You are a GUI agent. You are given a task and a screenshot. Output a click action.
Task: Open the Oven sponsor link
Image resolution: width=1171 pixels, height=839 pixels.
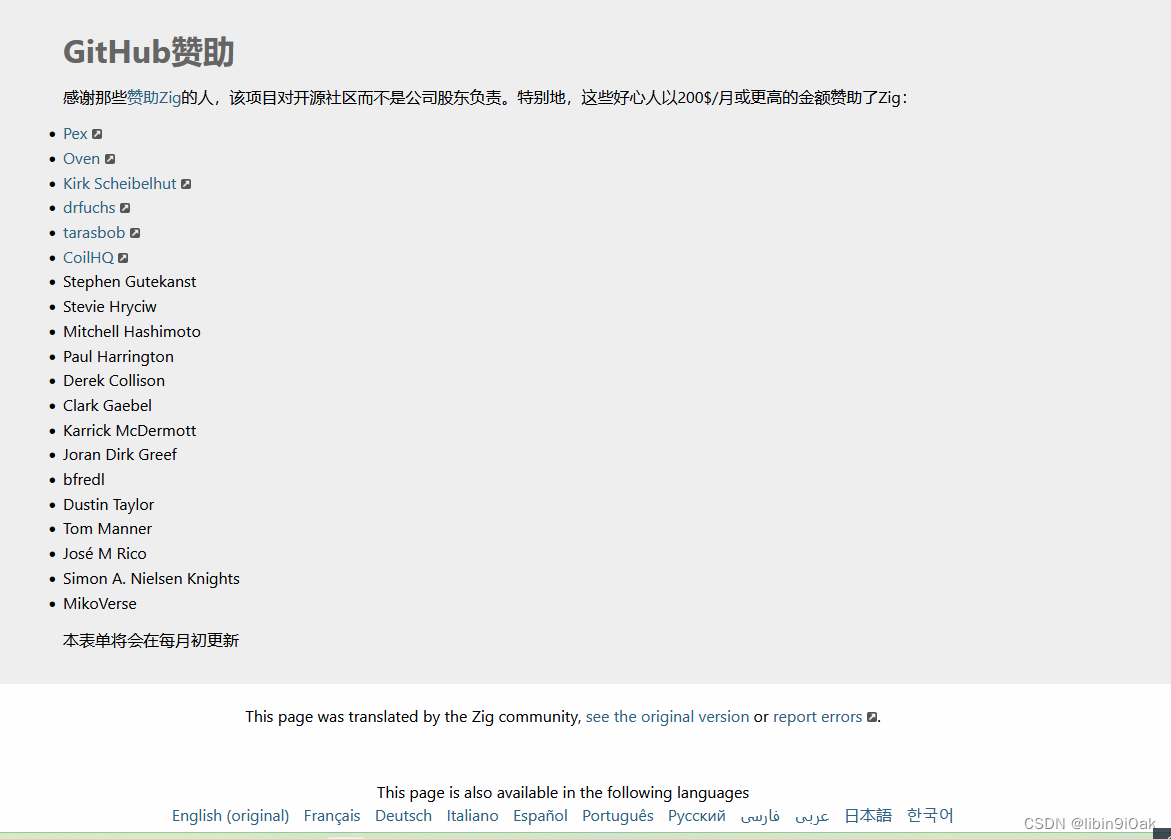point(80,158)
